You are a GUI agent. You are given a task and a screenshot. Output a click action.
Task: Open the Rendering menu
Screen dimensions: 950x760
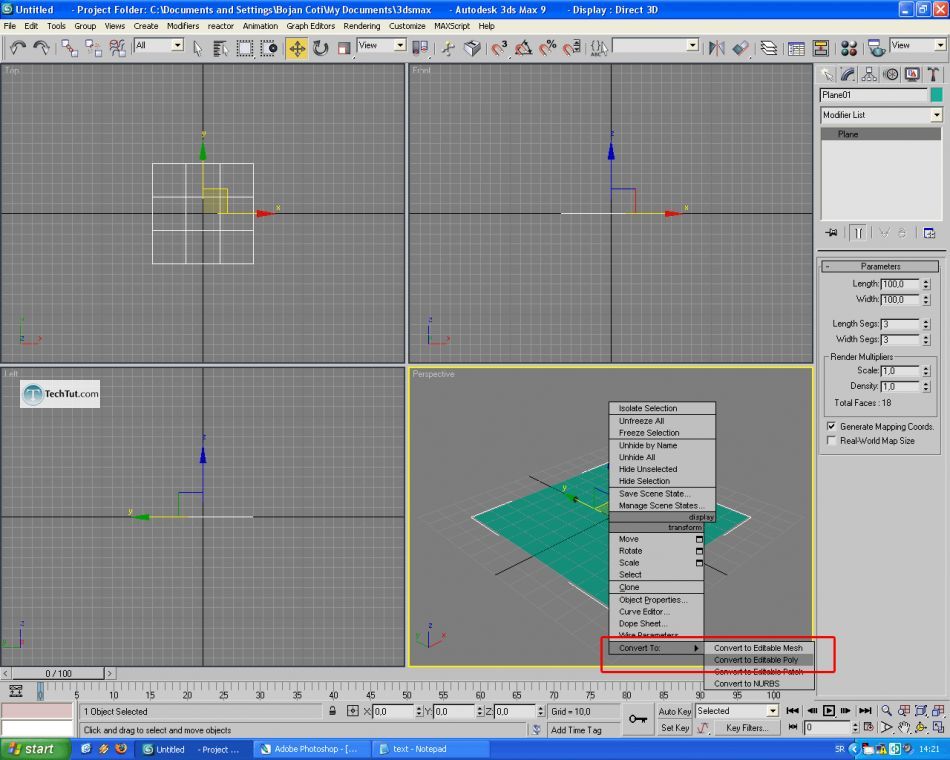(x=362, y=26)
